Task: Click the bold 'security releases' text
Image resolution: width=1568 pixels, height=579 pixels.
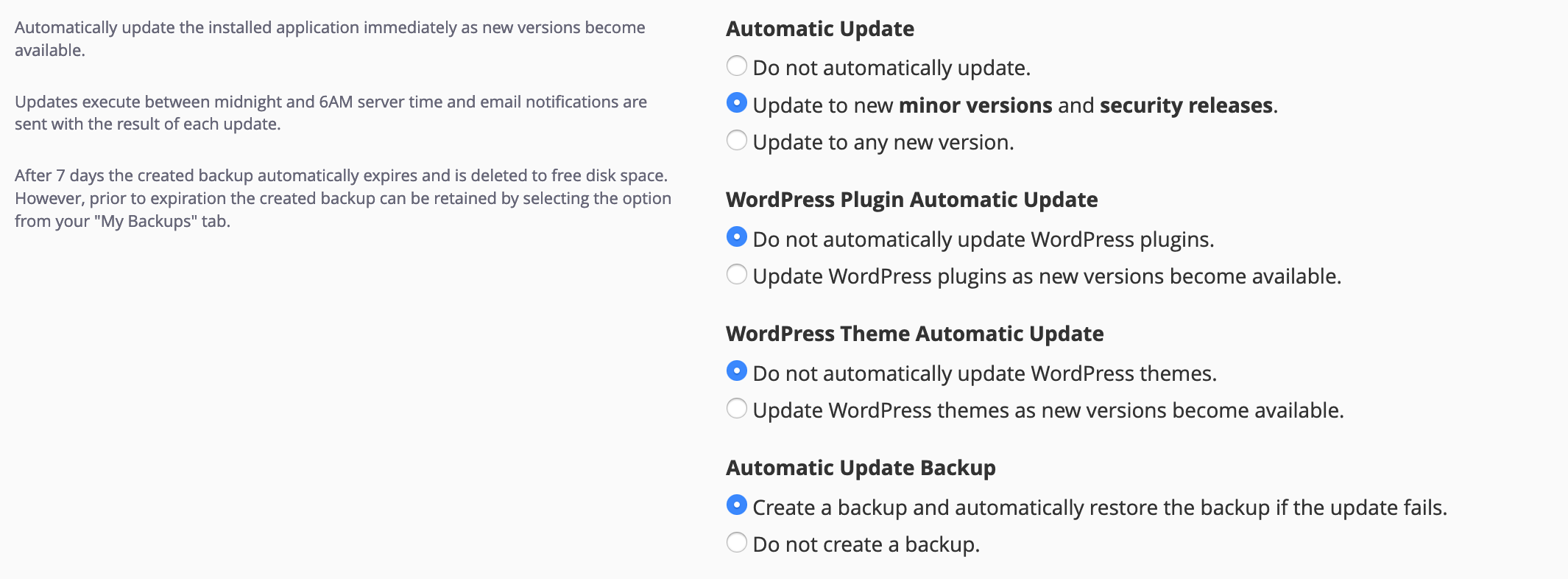Action: pos(1185,105)
